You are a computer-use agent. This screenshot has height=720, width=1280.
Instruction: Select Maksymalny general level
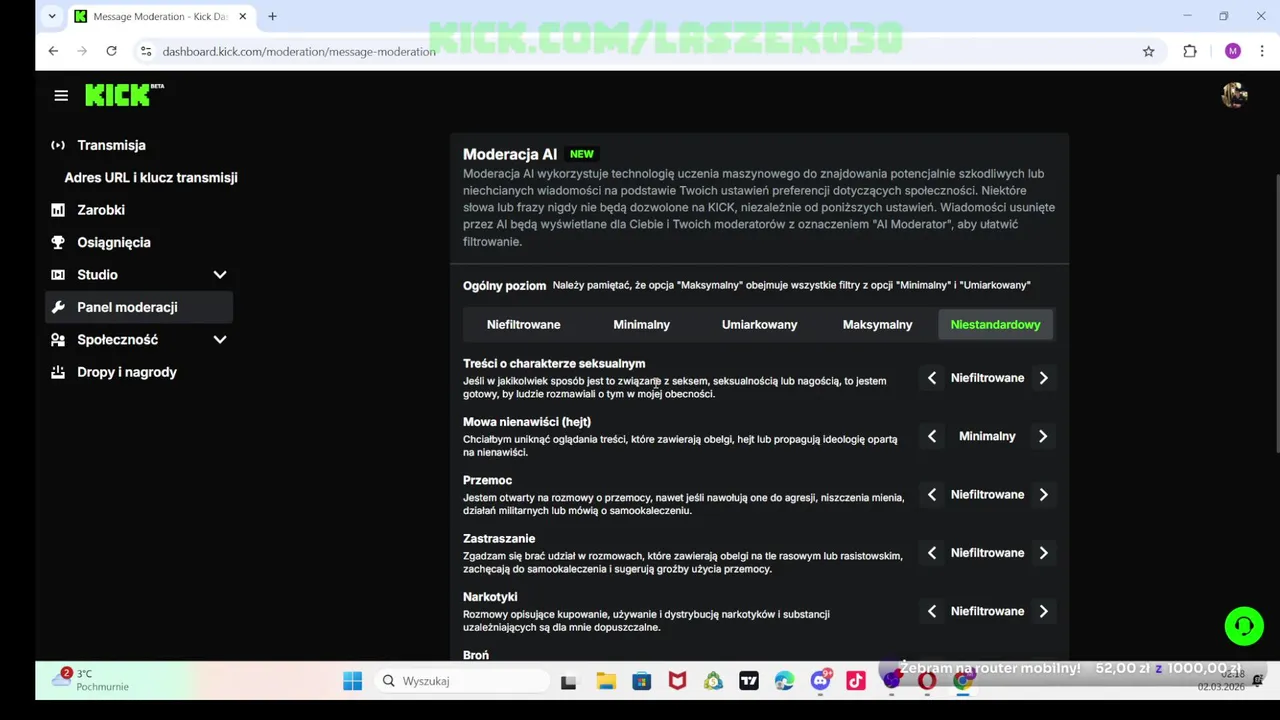tap(877, 324)
